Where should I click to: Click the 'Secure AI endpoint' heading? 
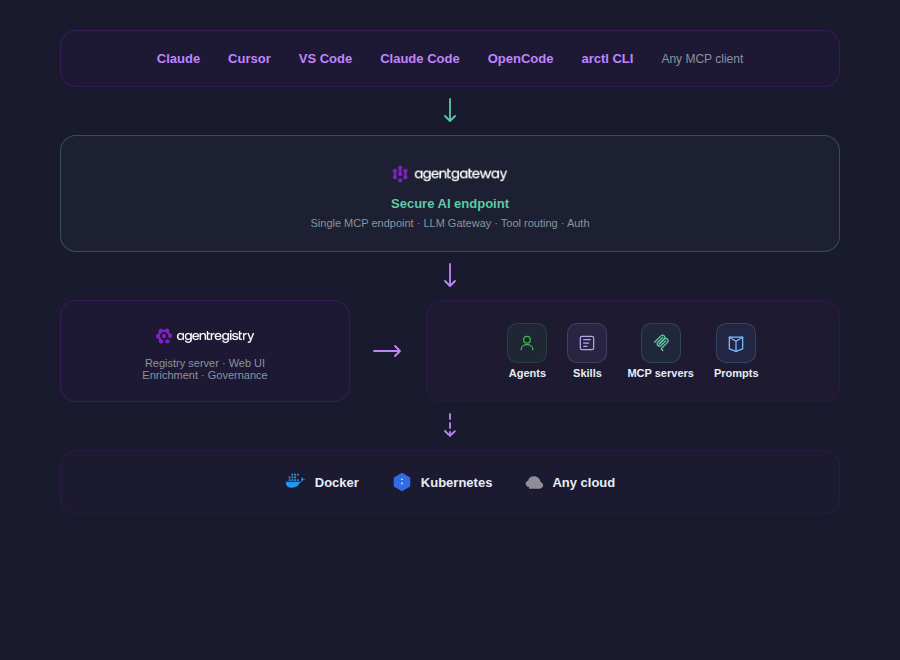450,204
